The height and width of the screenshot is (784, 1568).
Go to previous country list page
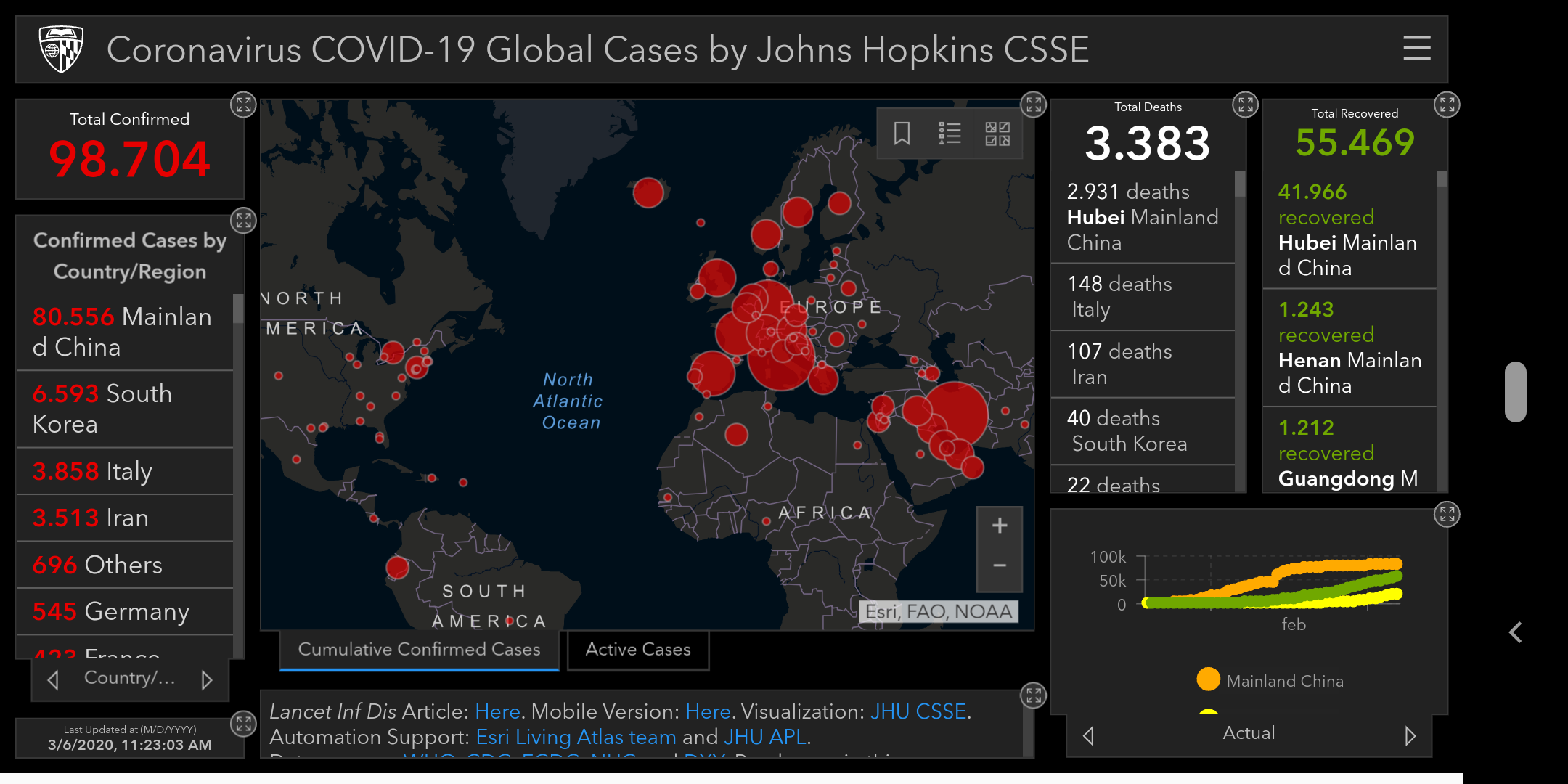coord(53,680)
